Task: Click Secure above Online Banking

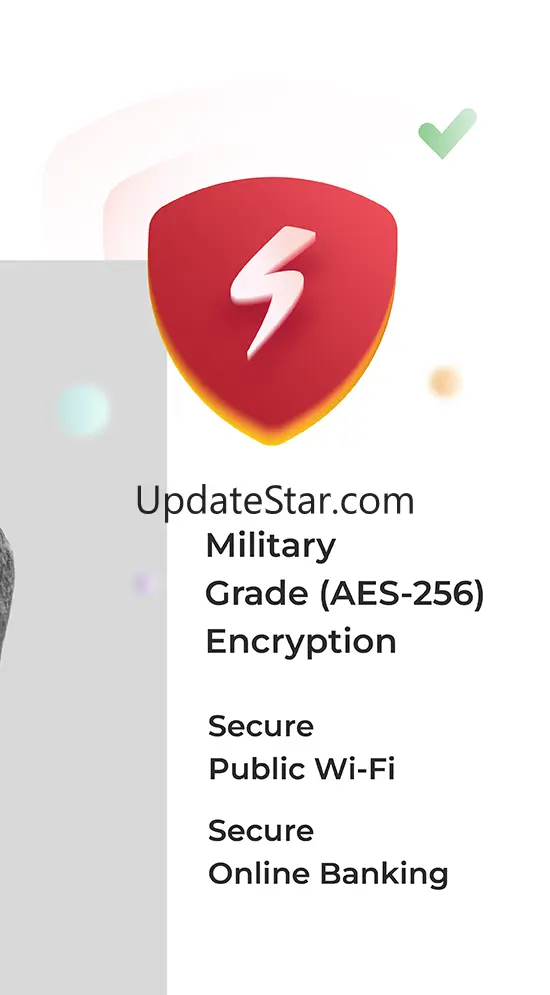Action: tap(261, 831)
